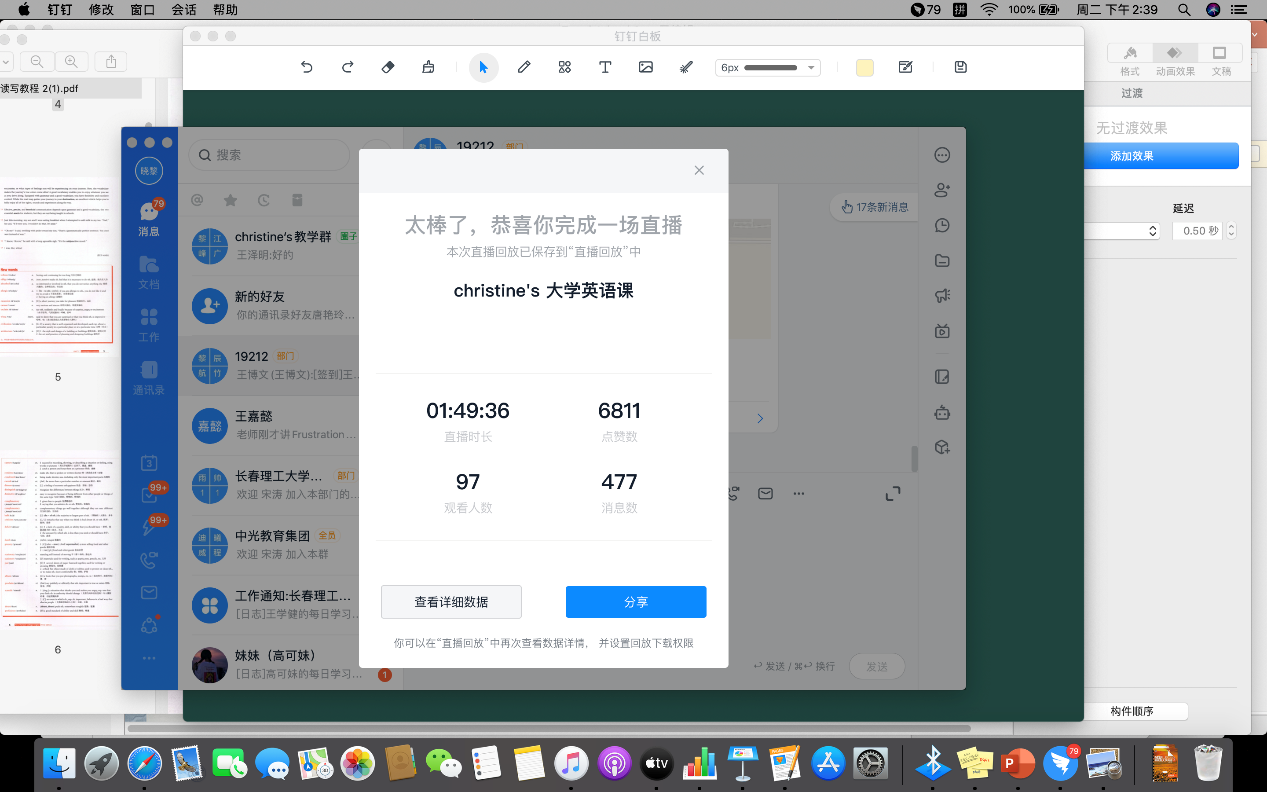The image size is (1267, 792).
Task: Click the save icon in whiteboard toolbar
Action: point(961,67)
